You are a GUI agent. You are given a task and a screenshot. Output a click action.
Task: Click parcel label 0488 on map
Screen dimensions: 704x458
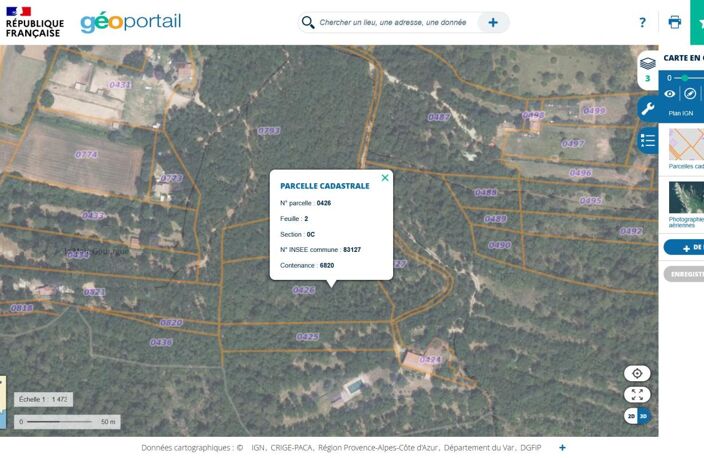coord(486,192)
